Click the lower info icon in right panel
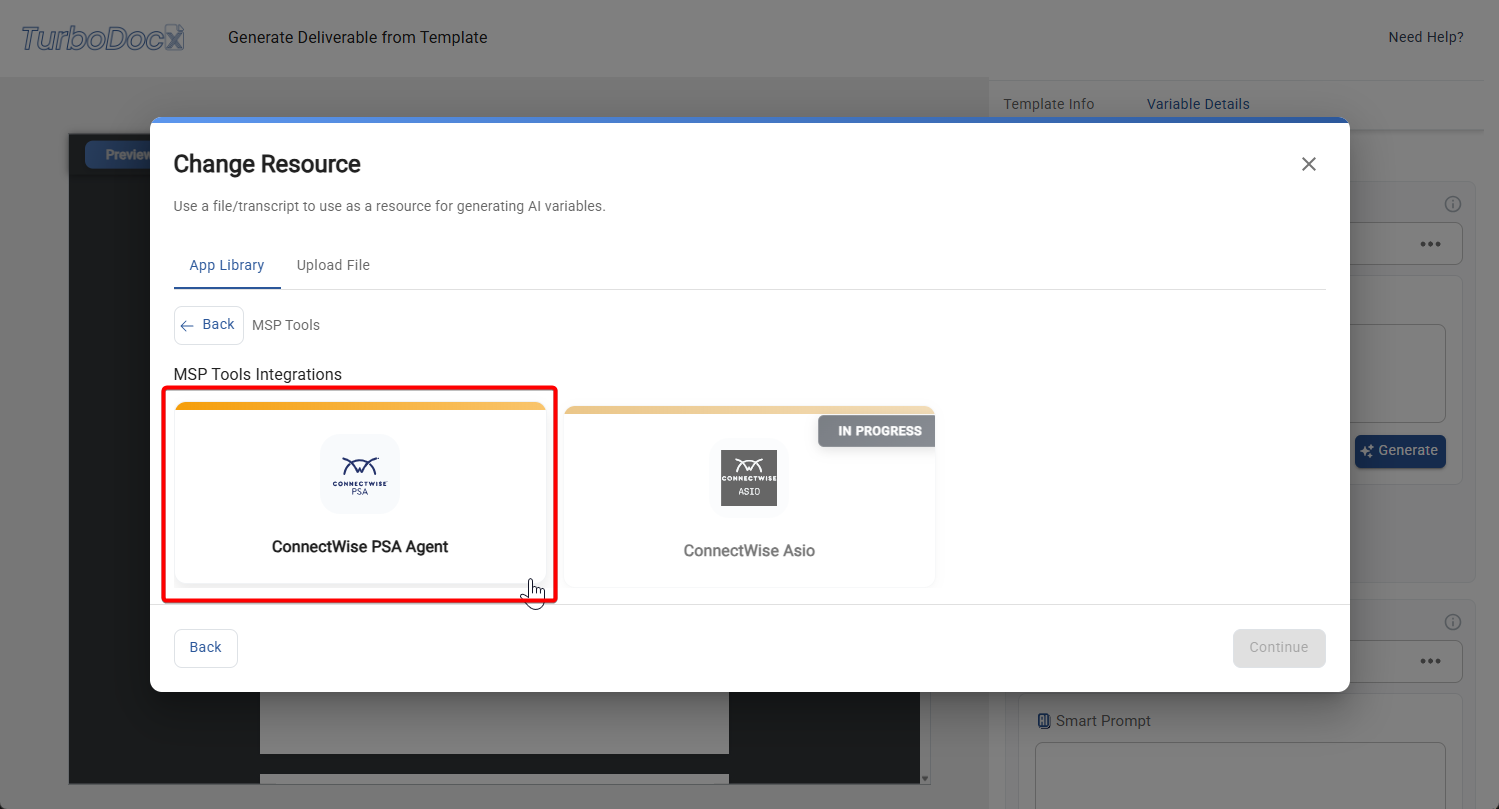 point(1453,622)
